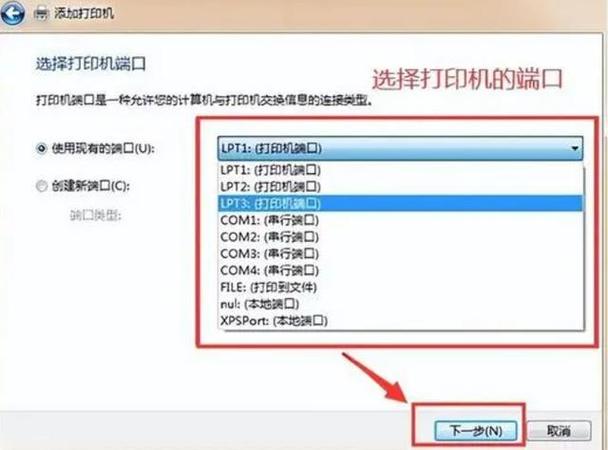The height and width of the screenshot is (450, 608).
Task: Pick COM4 serial port option
Action: click(401, 270)
